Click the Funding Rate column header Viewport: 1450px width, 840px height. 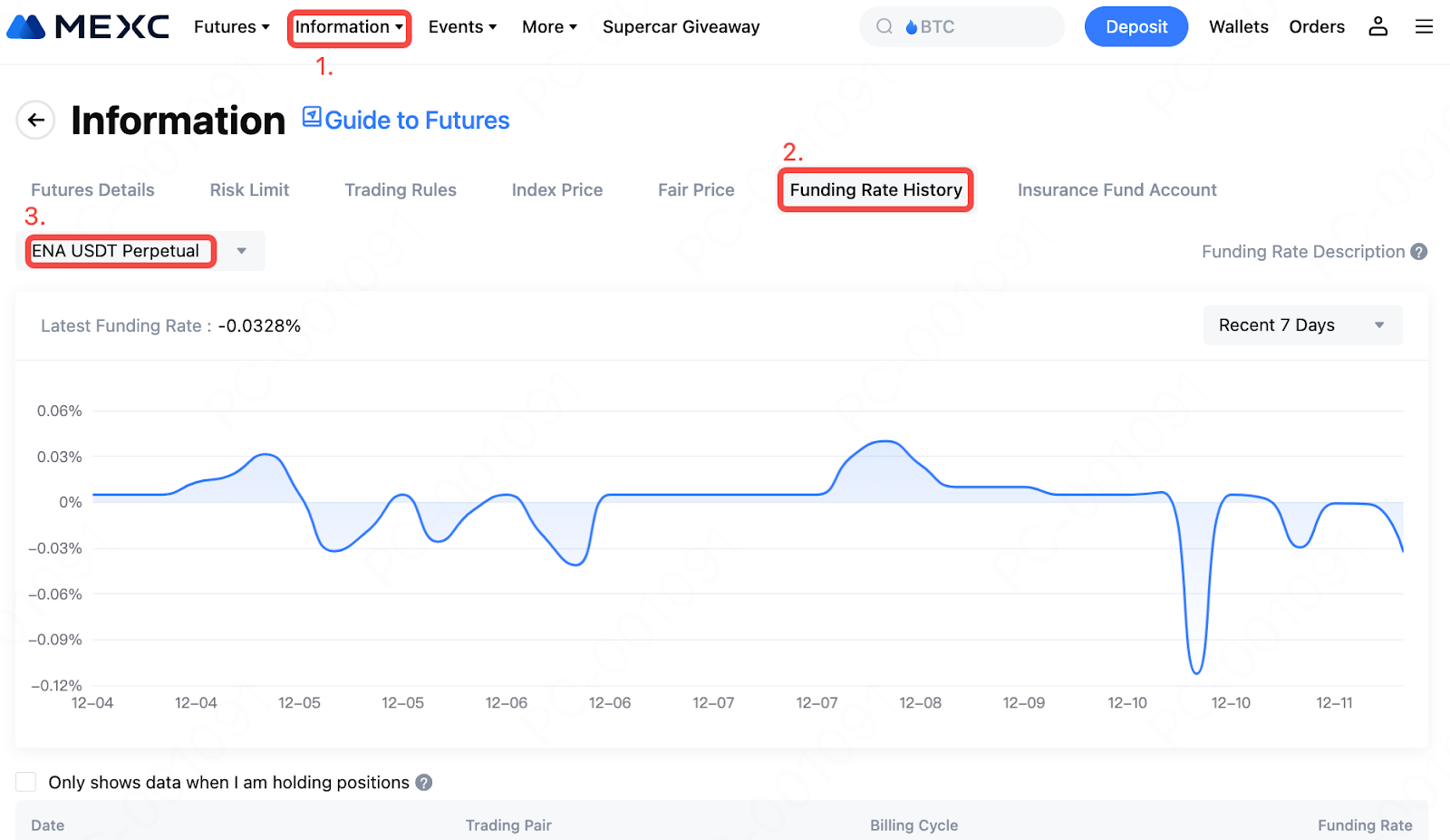point(1365,826)
